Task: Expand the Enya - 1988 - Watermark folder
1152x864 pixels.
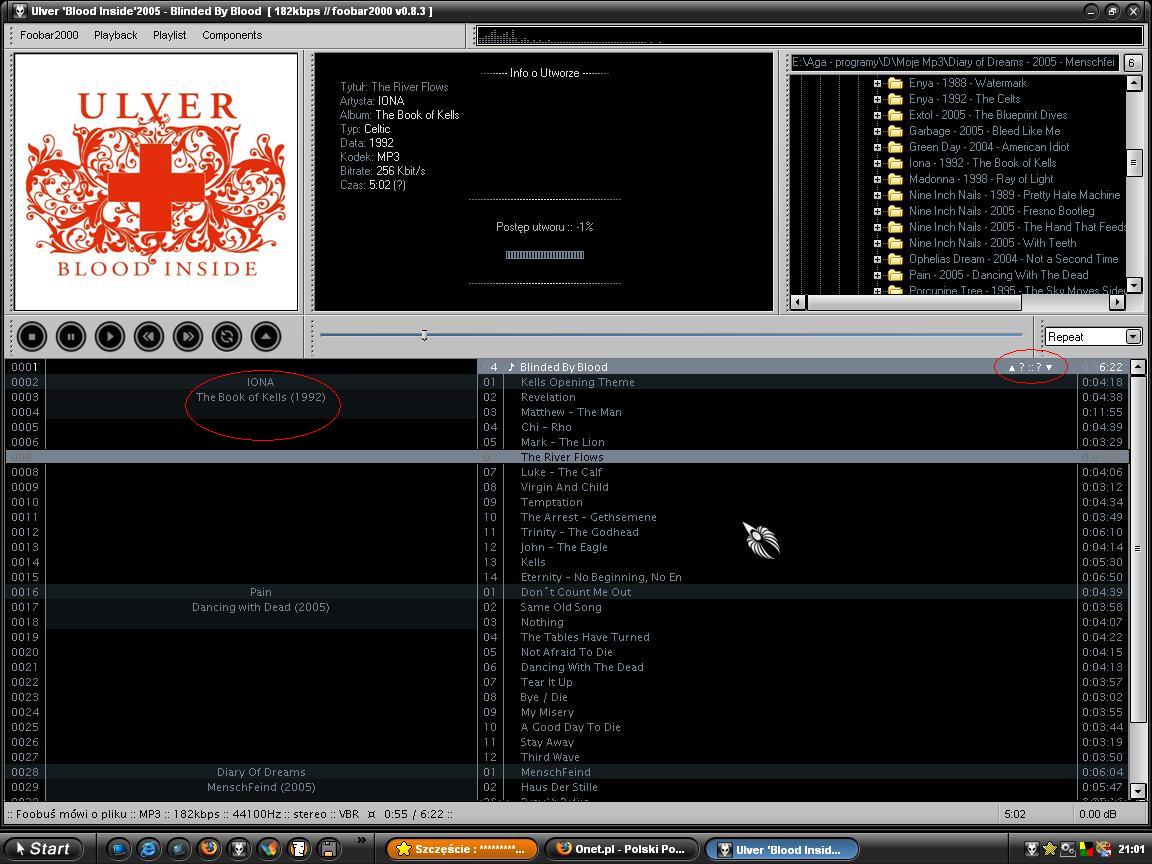Action: click(877, 83)
